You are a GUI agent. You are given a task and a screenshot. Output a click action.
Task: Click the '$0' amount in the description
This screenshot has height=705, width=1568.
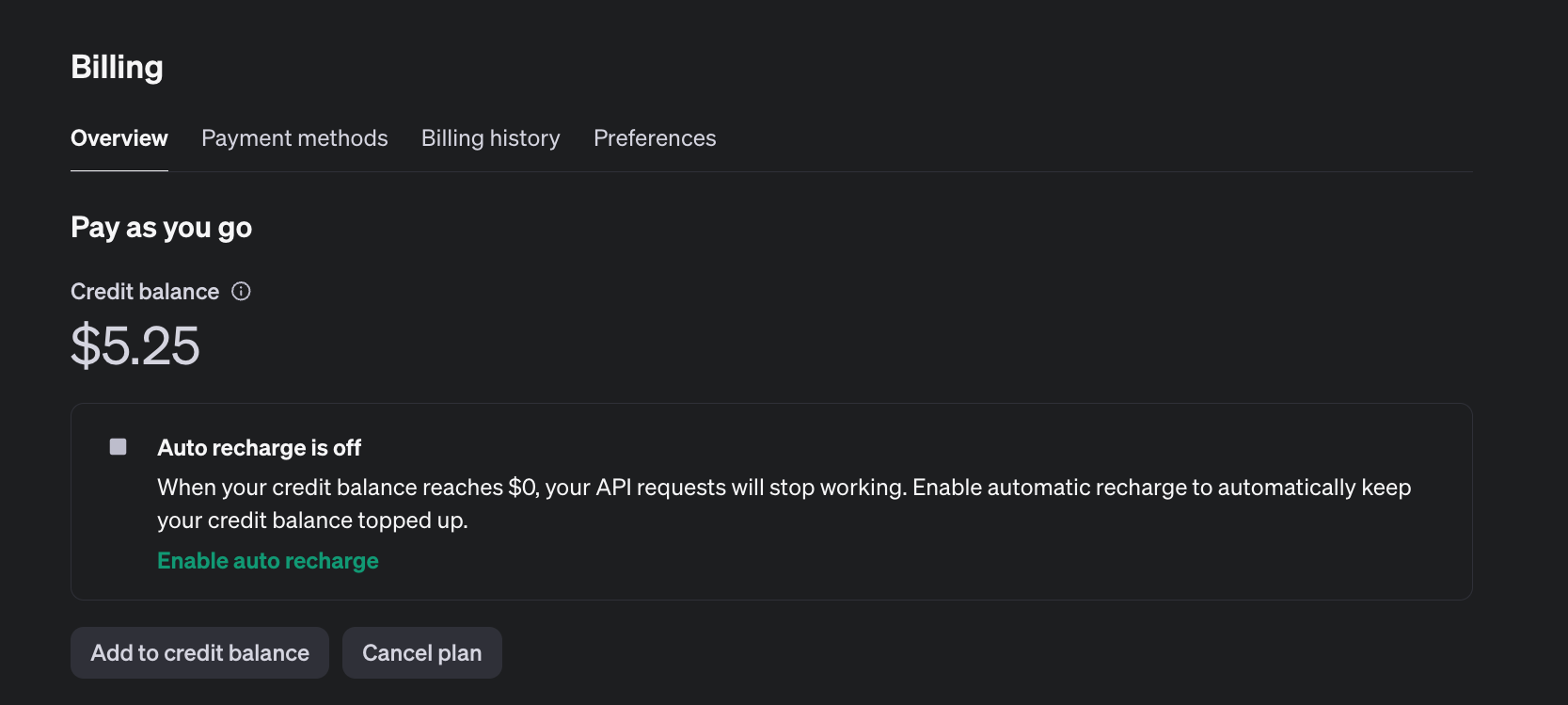(x=522, y=488)
